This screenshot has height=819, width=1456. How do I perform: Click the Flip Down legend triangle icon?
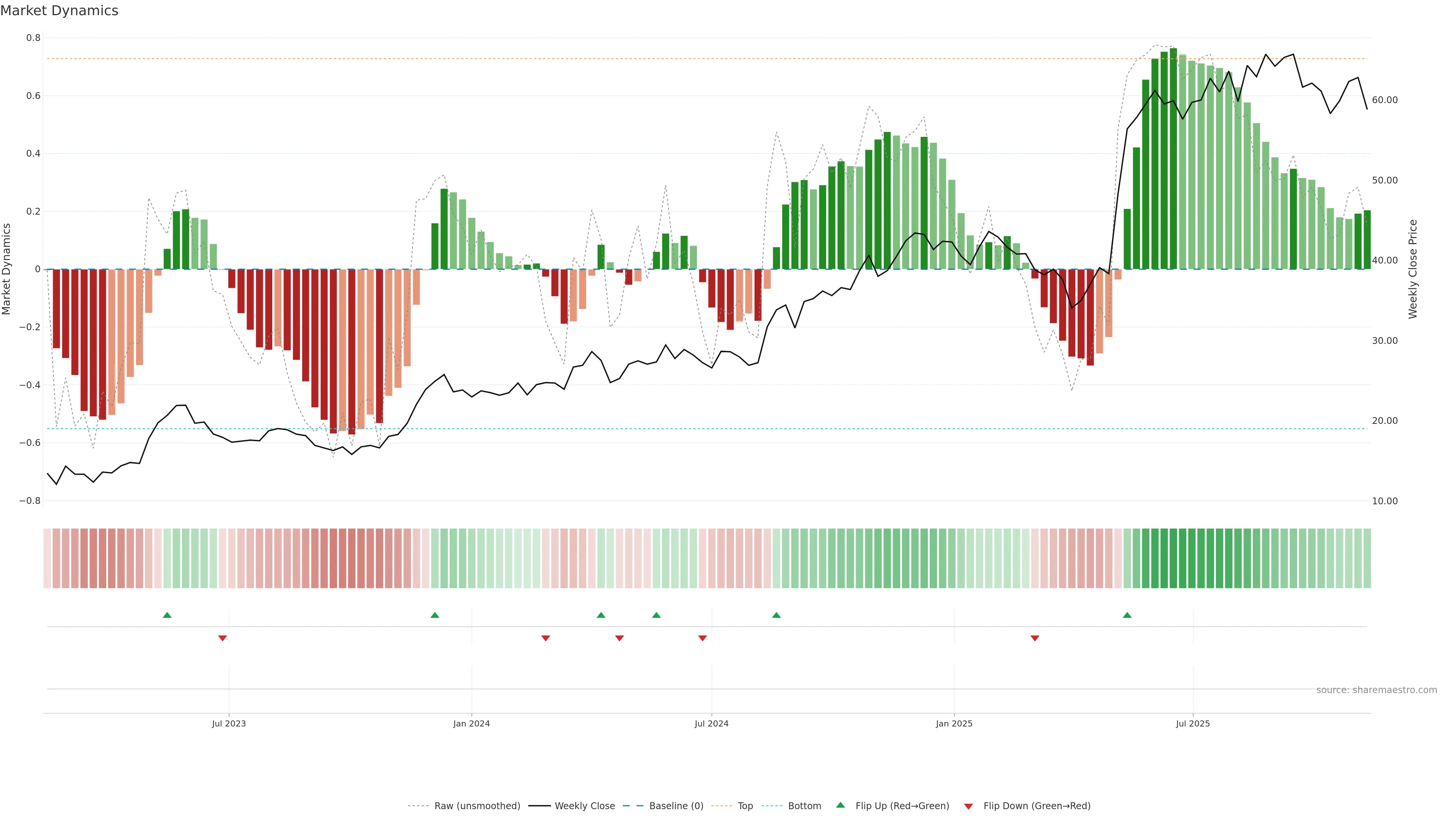point(968,806)
